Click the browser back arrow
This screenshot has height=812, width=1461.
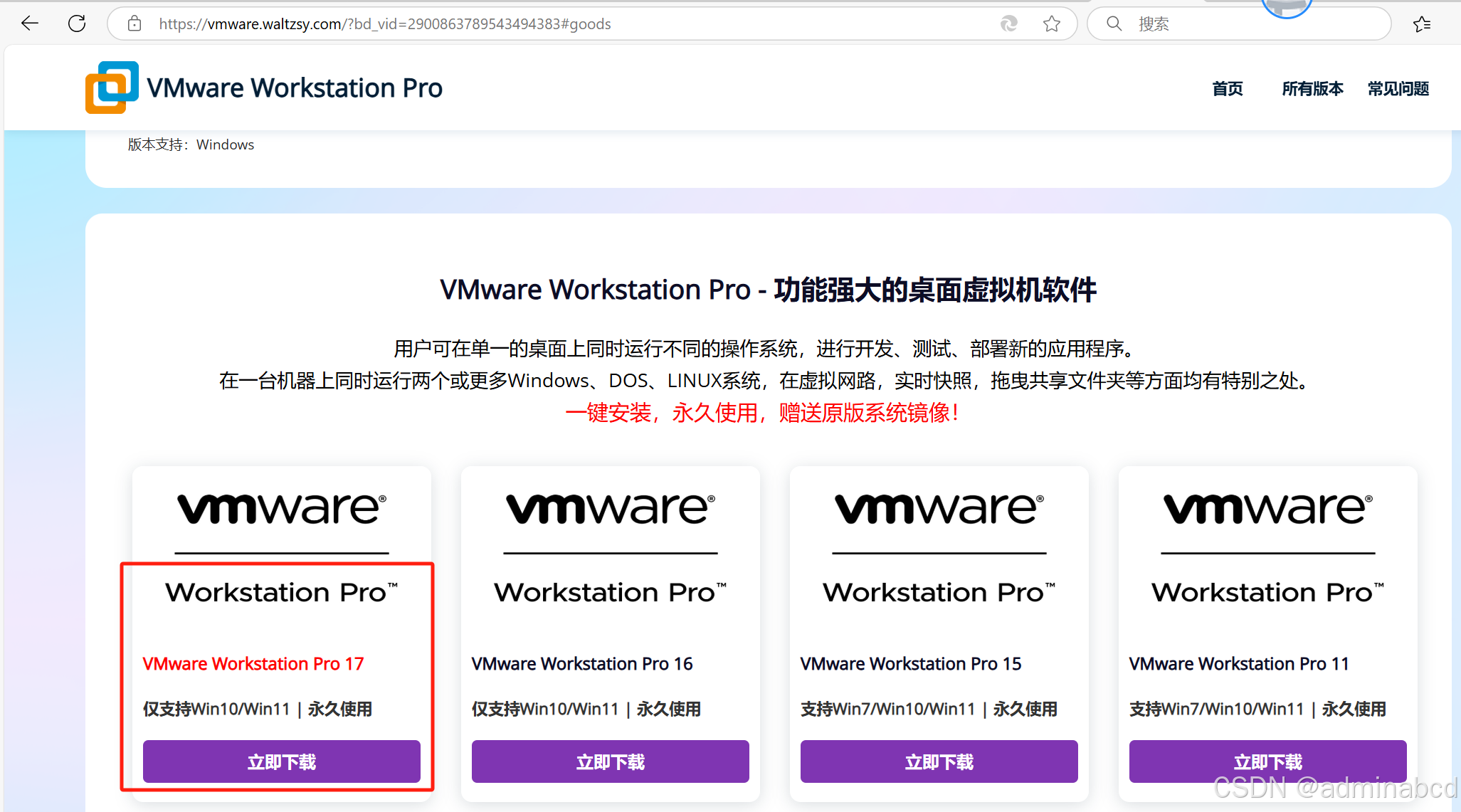(x=30, y=23)
